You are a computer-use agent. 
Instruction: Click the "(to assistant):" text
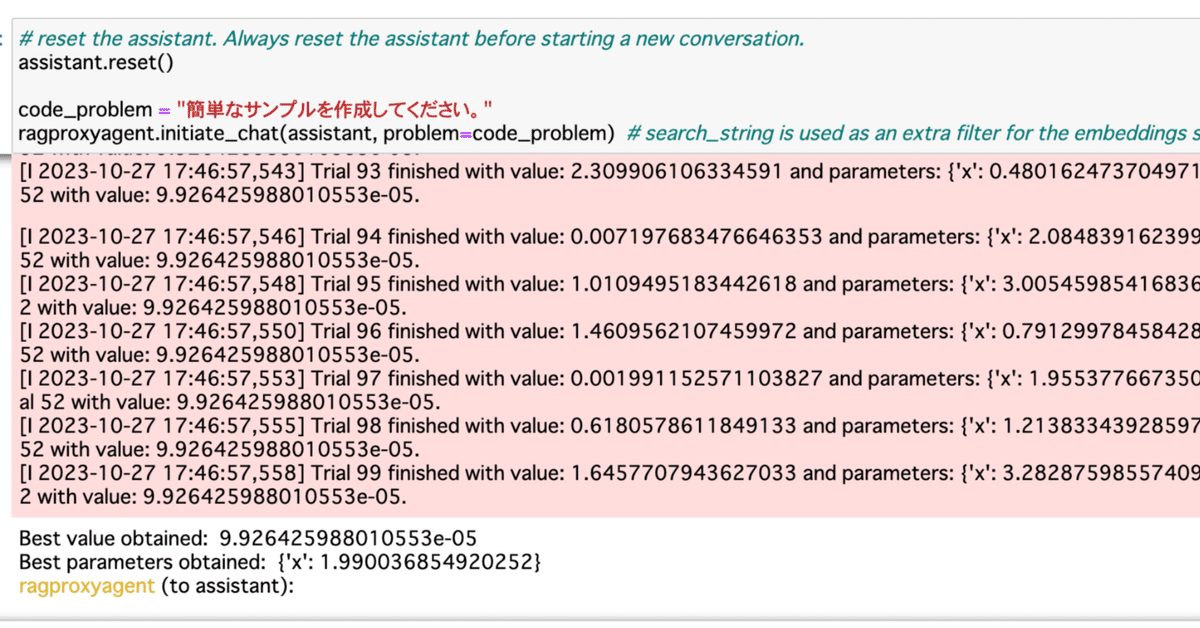(x=228, y=586)
